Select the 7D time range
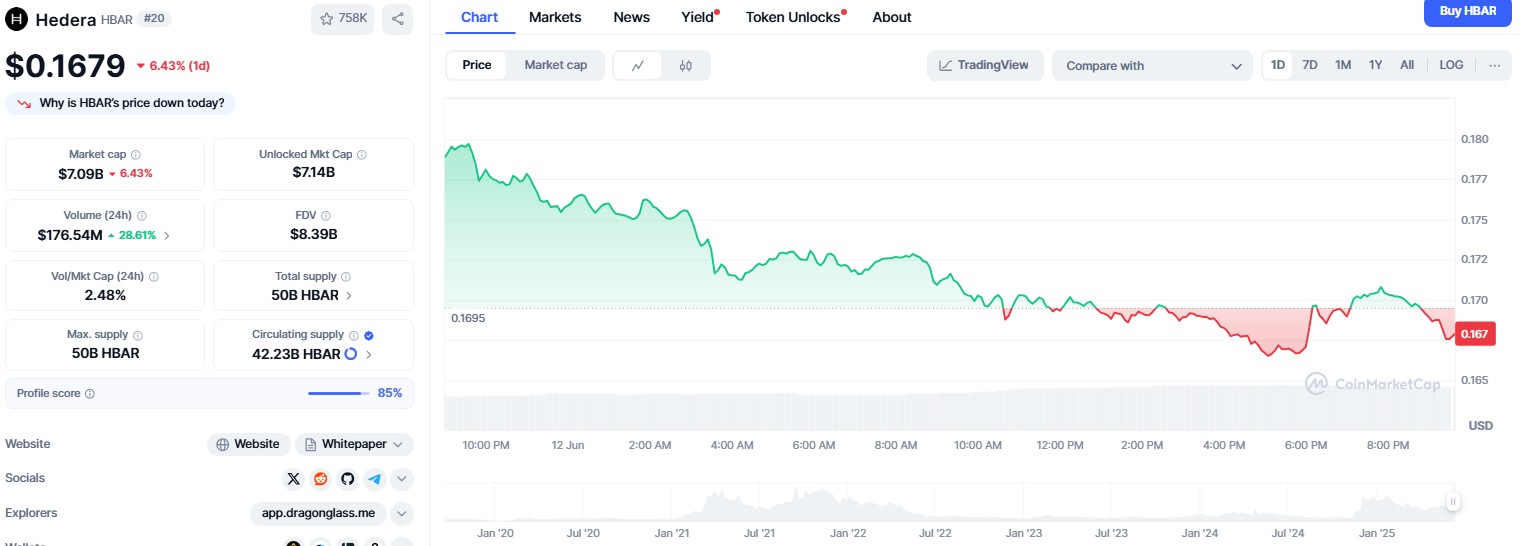The height and width of the screenshot is (546, 1520). tap(1309, 65)
